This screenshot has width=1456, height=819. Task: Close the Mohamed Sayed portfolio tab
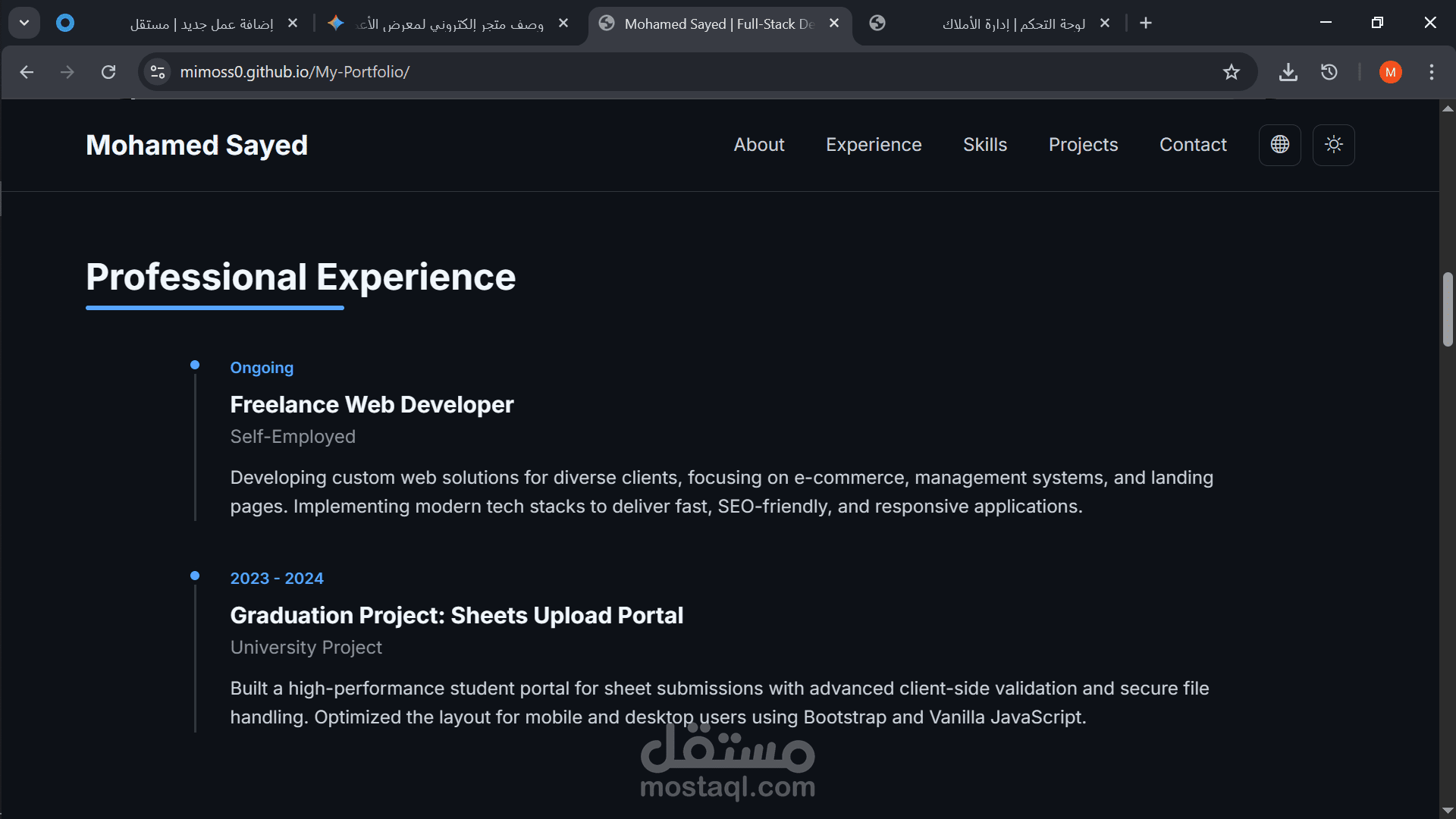click(x=834, y=24)
